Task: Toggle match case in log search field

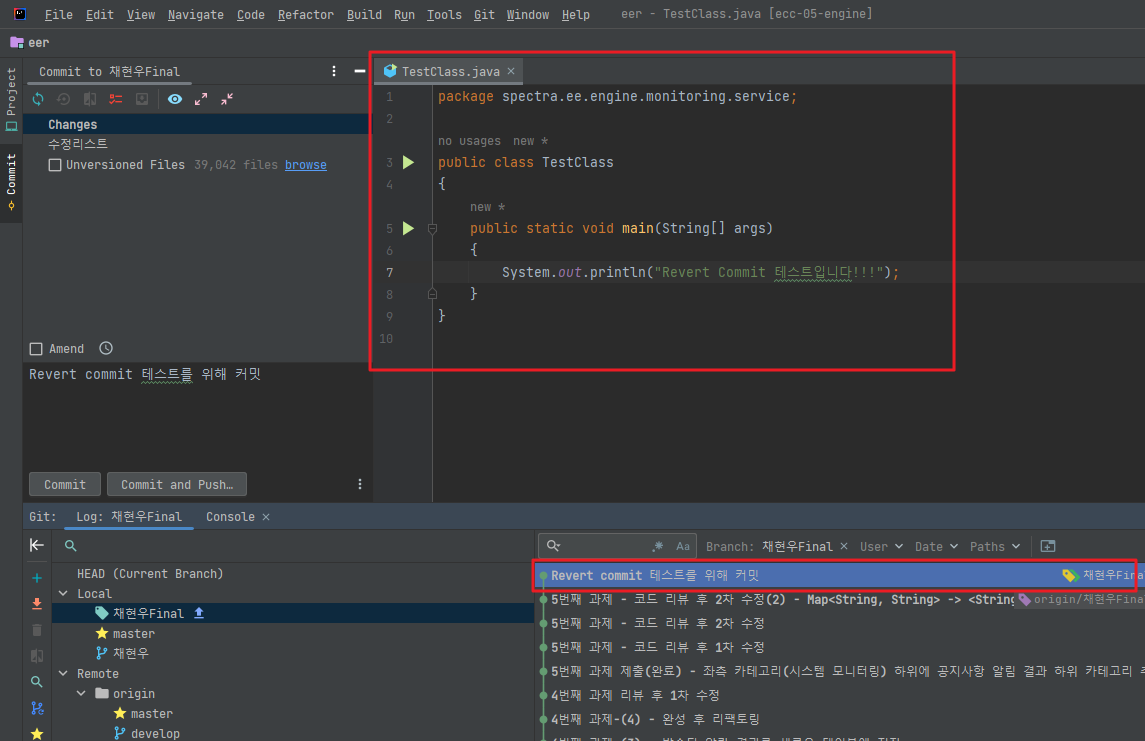Action: coord(684,545)
